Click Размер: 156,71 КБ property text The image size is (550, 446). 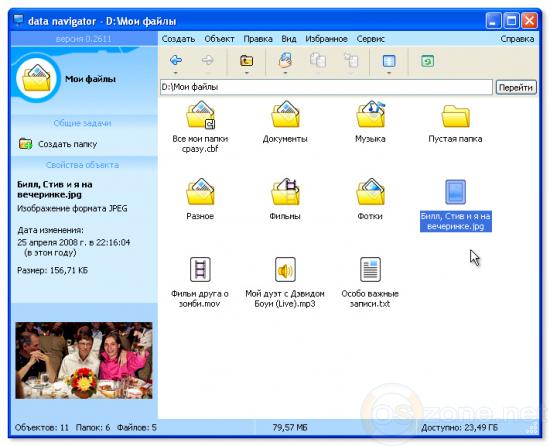tap(53, 270)
